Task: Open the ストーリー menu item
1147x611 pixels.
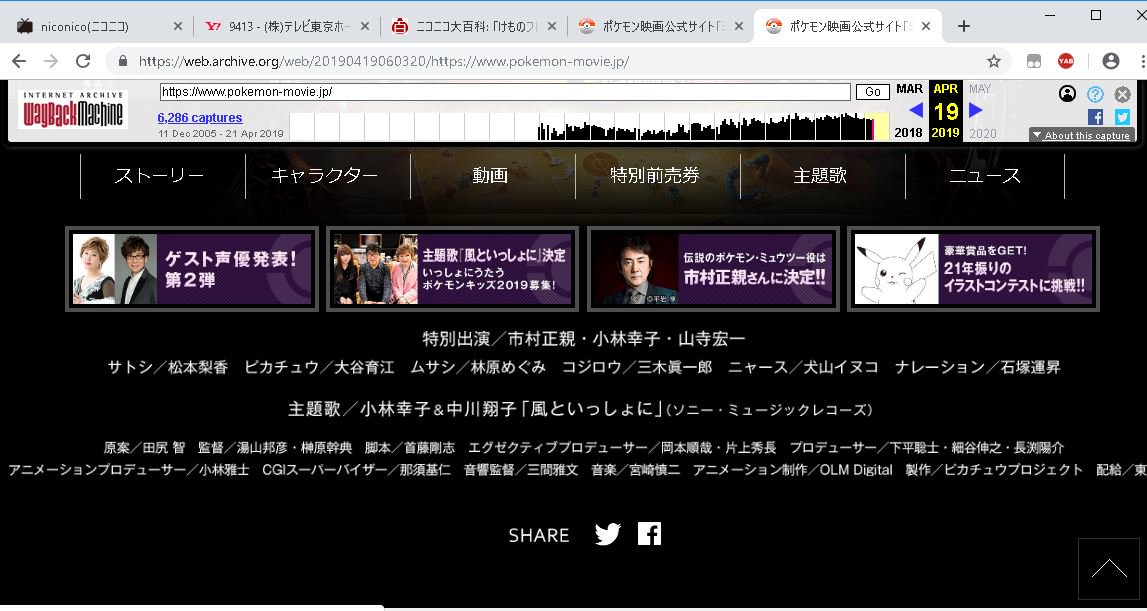Action: tap(159, 176)
